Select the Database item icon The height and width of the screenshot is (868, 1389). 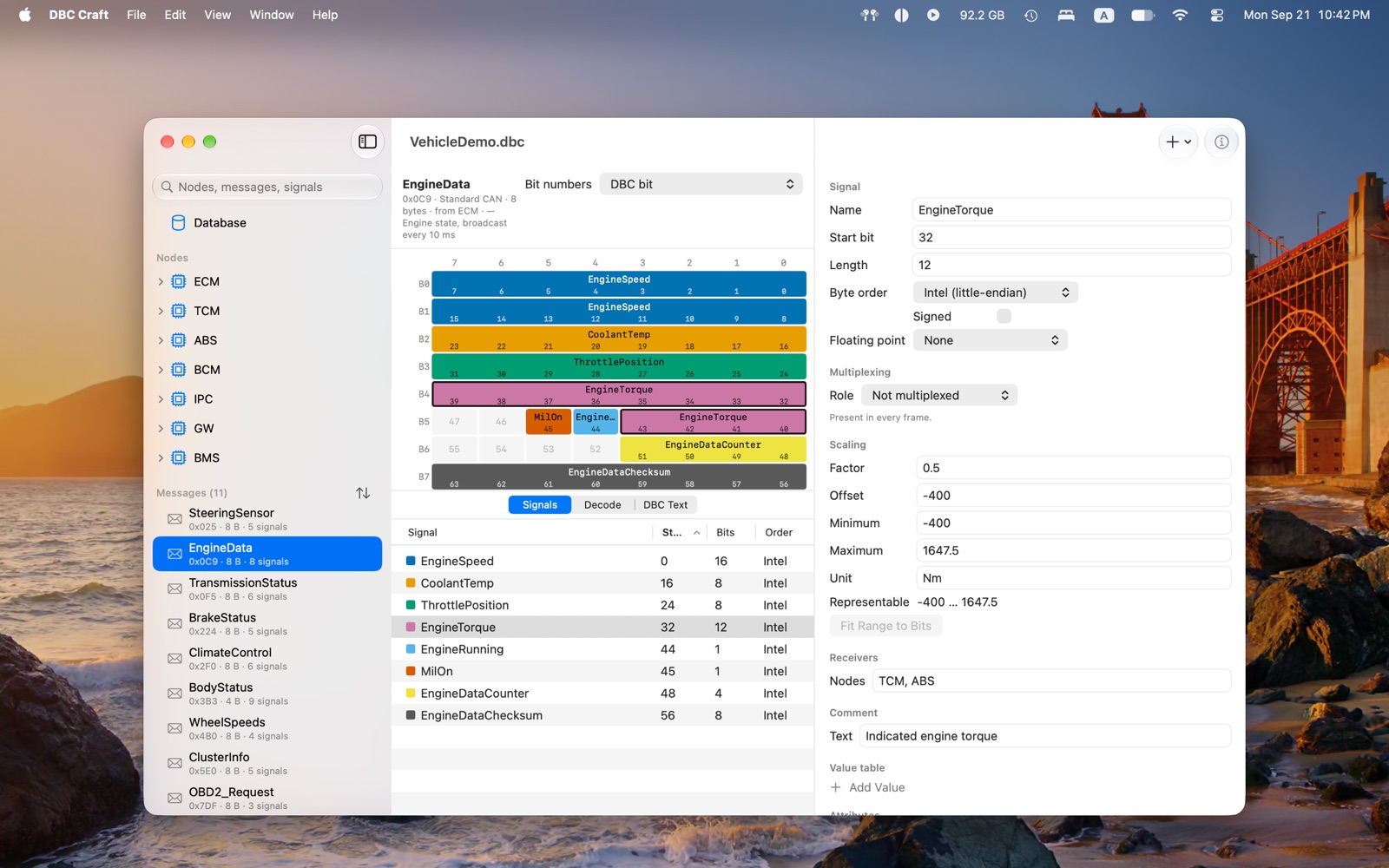pyautogui.click(x=178, y=223)
